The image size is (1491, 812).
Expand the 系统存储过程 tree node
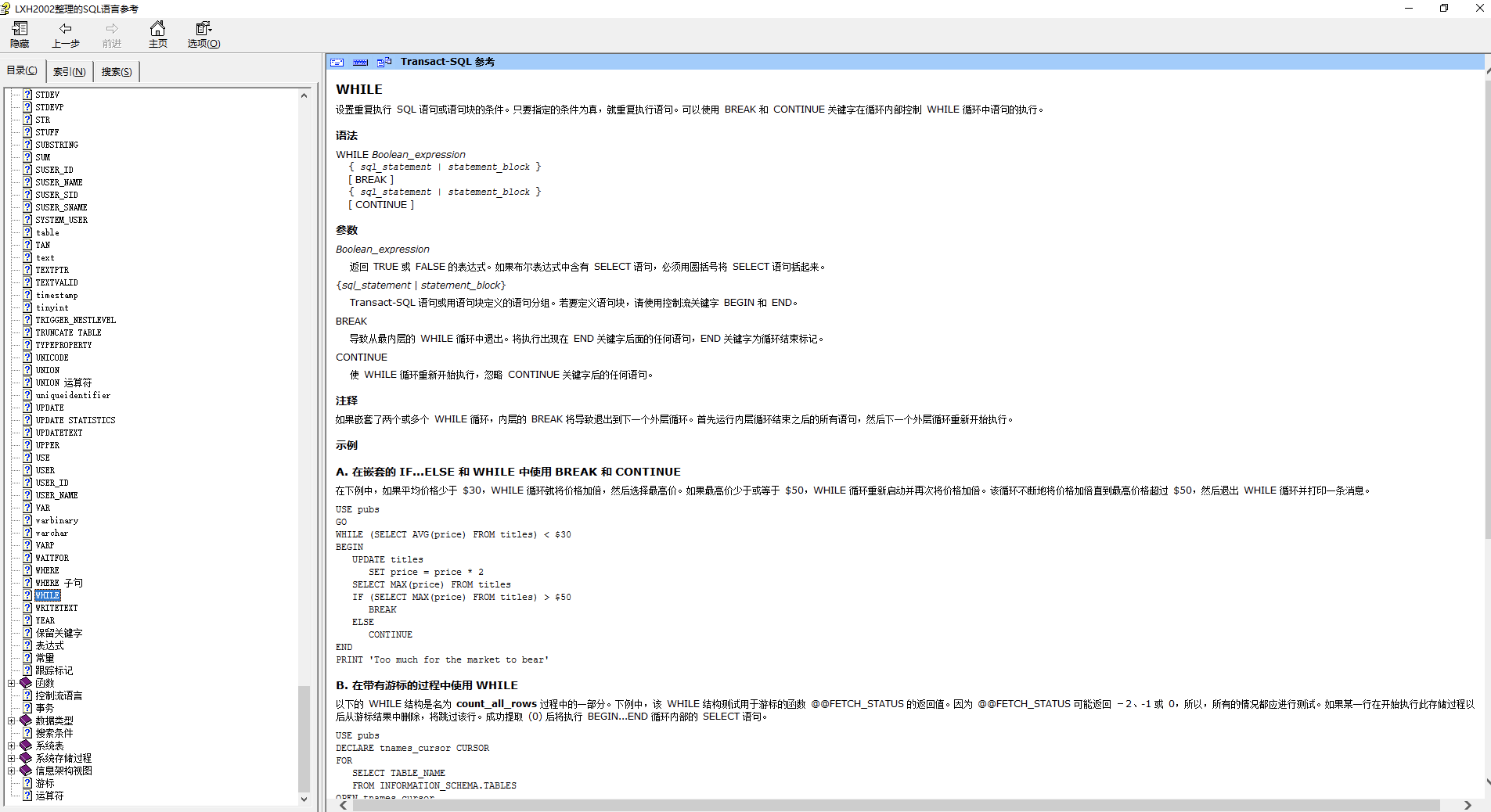(12, 758)
